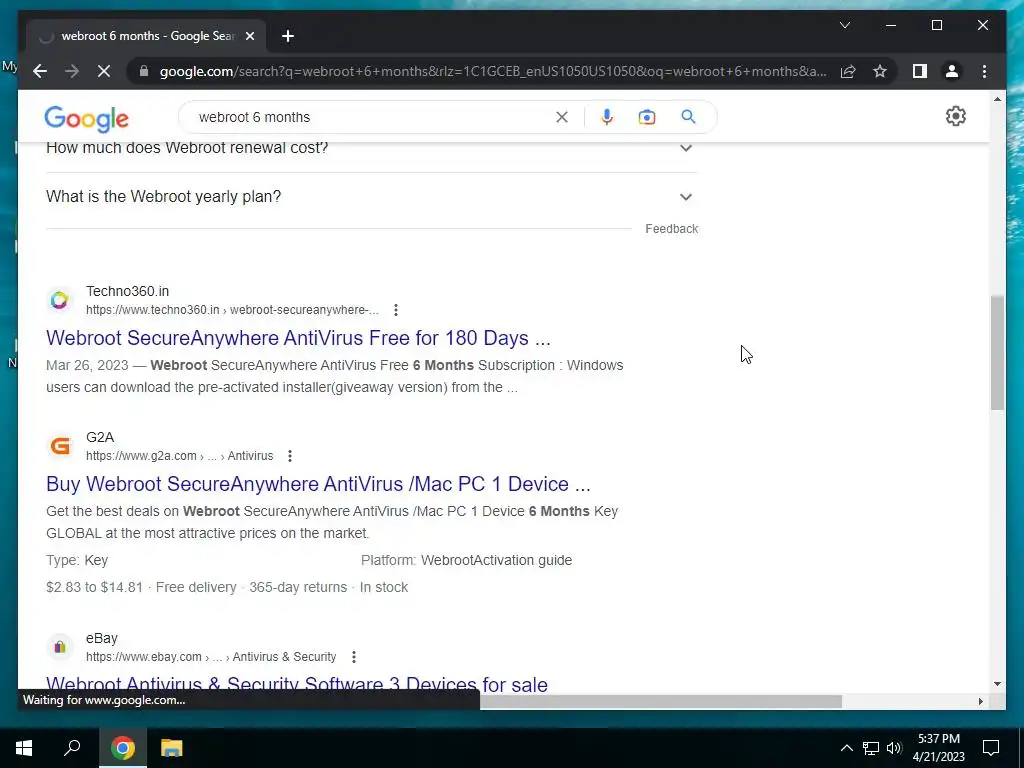Search by image with camera icon

click(647, 117)
